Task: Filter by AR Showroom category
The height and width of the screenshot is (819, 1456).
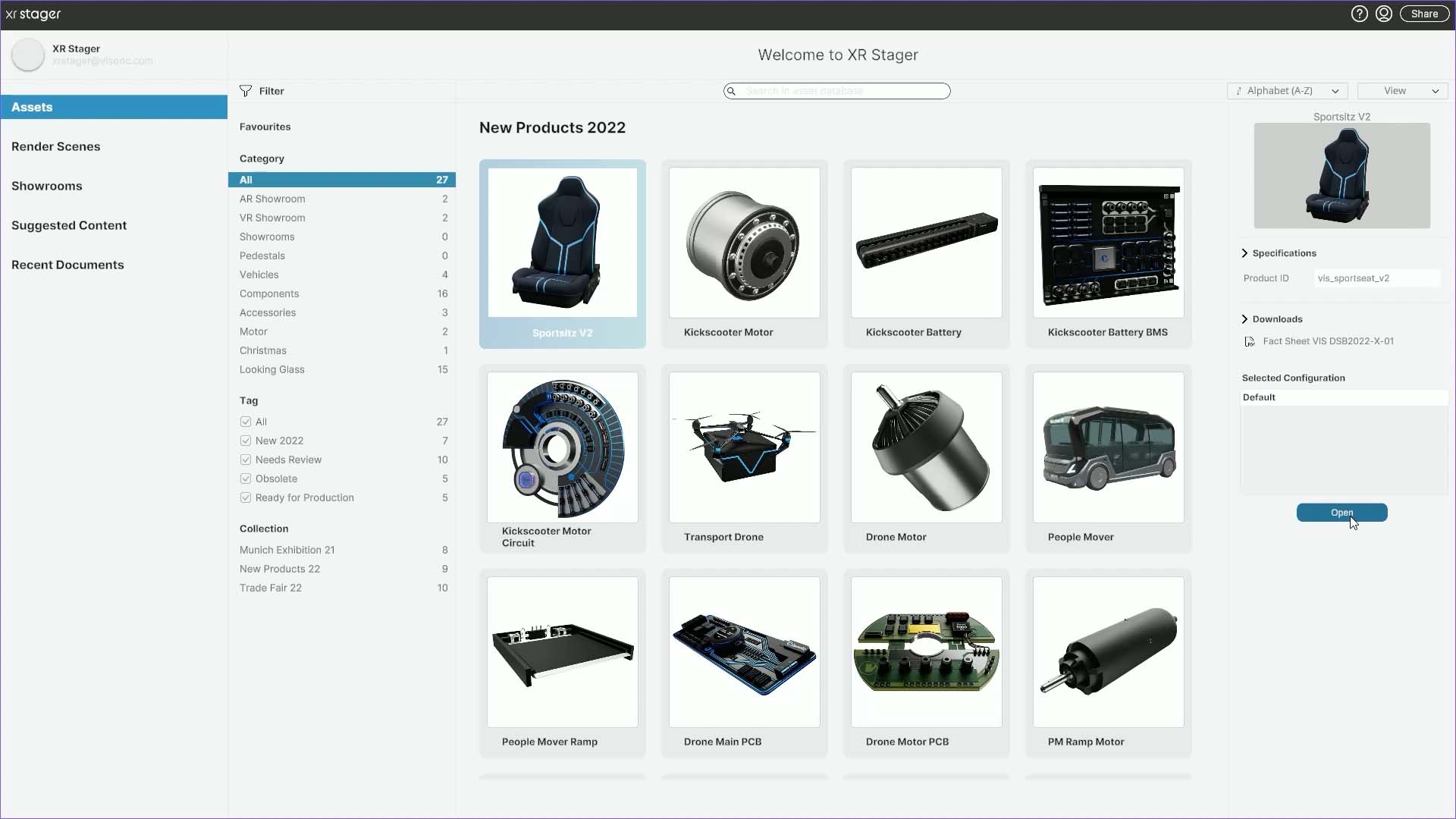Action: pos(344,199)
